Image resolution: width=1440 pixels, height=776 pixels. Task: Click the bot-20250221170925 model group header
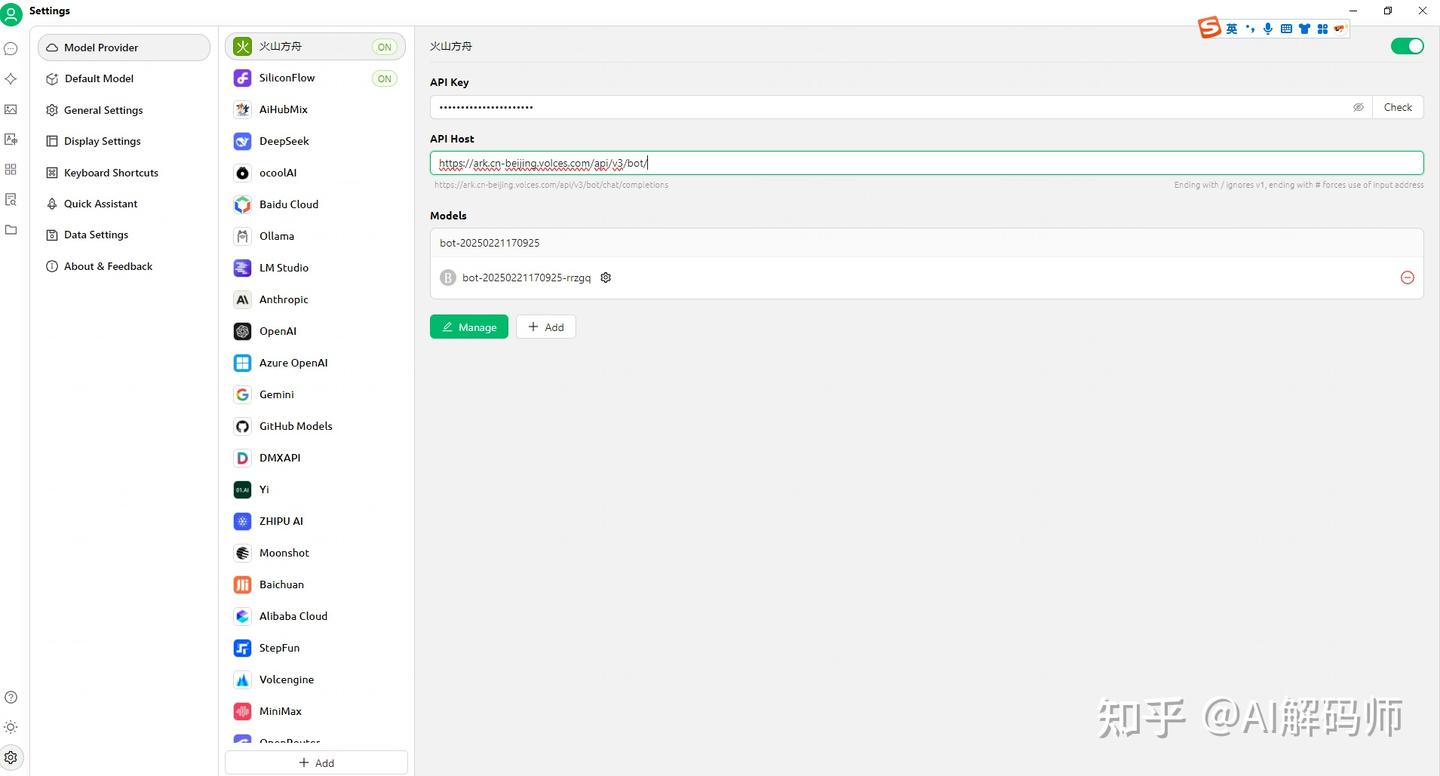click(x=927, y=243)
